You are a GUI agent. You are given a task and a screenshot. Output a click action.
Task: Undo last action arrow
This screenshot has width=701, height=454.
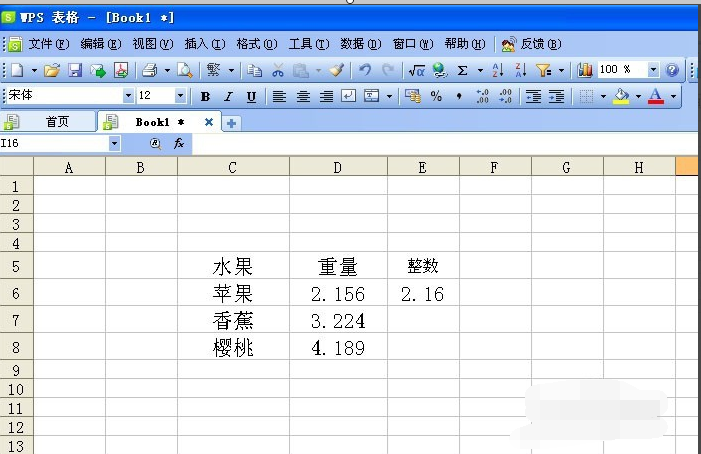[x=365, y=70]
